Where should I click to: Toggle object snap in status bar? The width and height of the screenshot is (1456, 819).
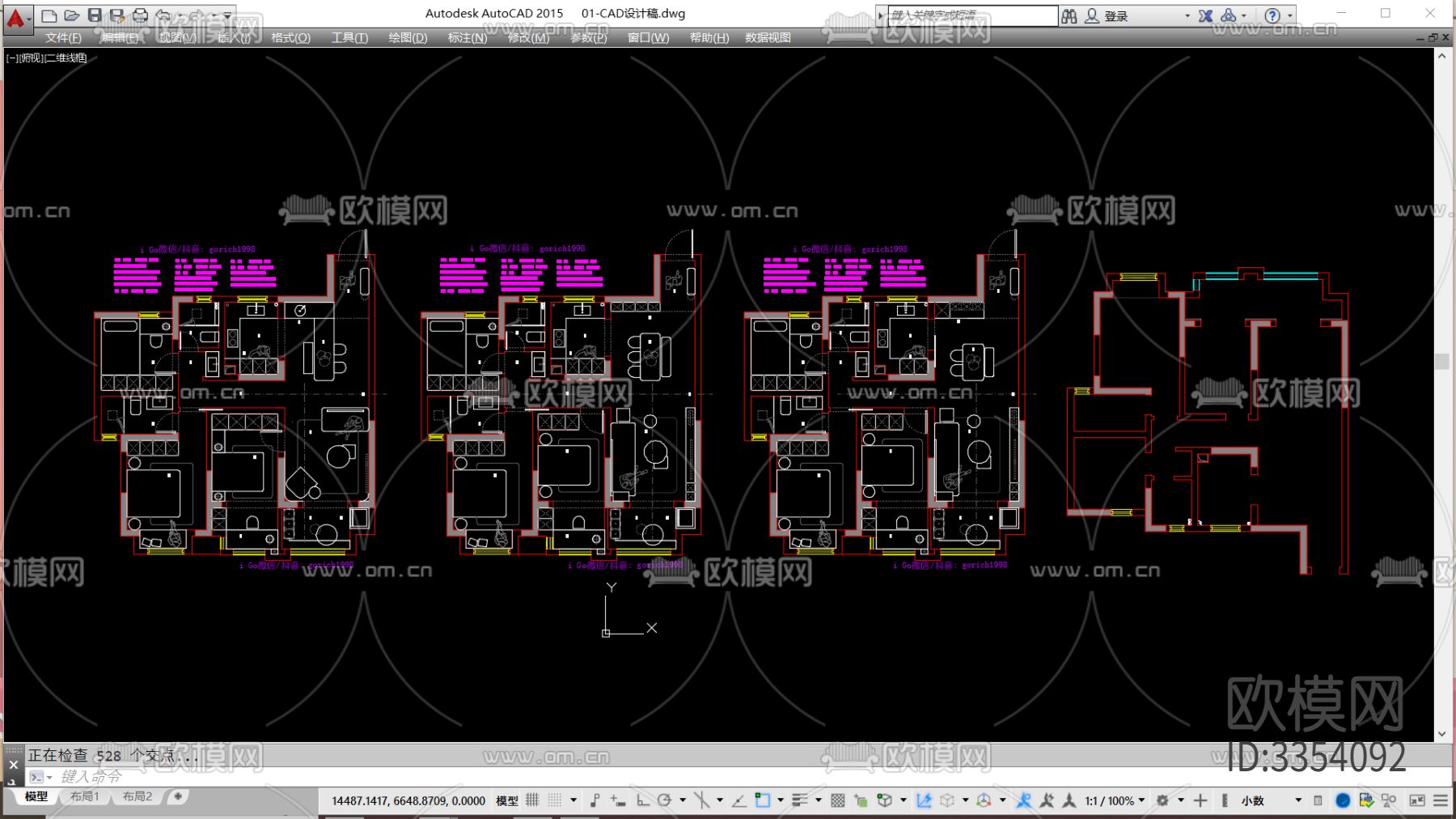coord(762,800)
